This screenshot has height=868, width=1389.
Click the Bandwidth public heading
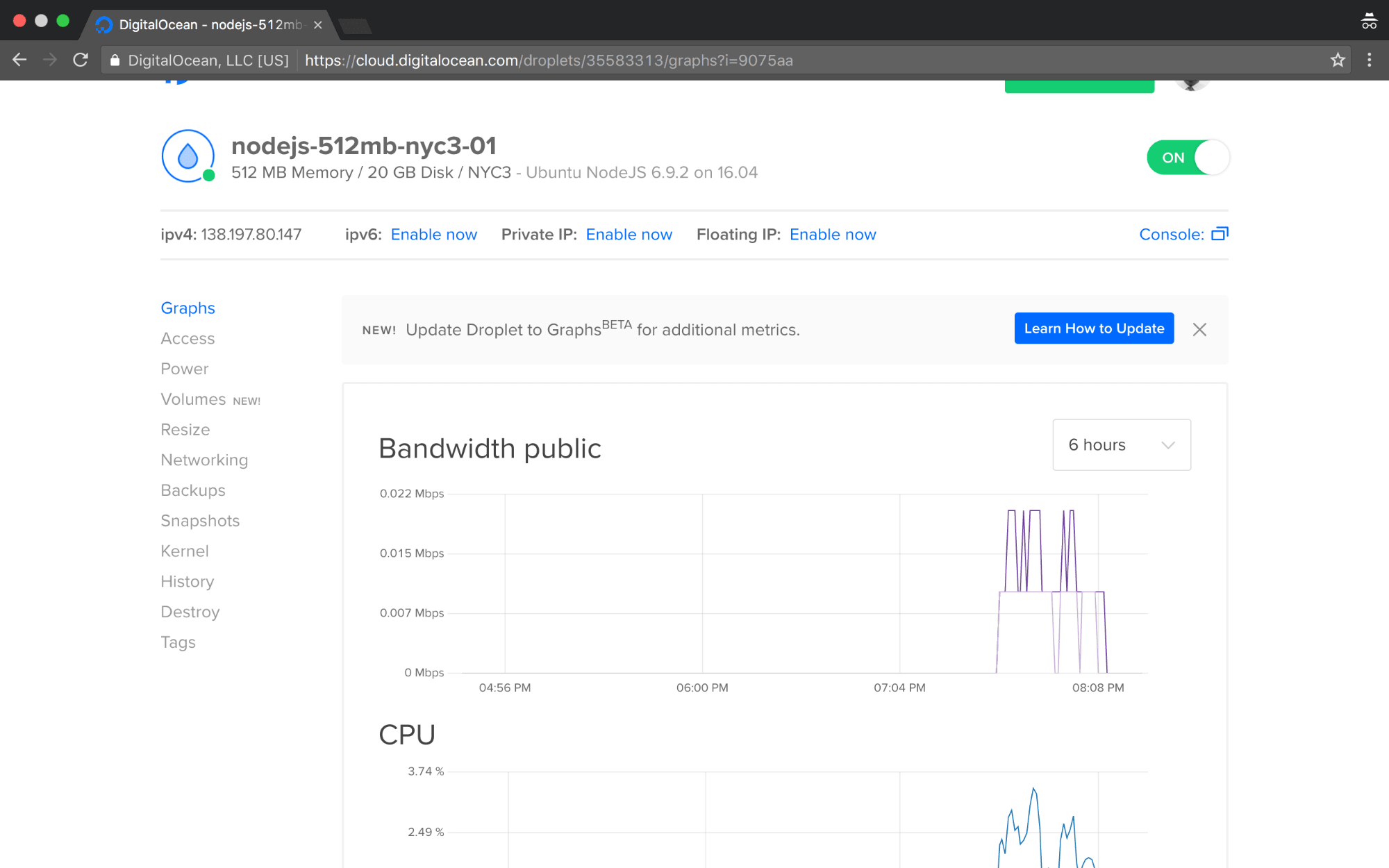490,449
